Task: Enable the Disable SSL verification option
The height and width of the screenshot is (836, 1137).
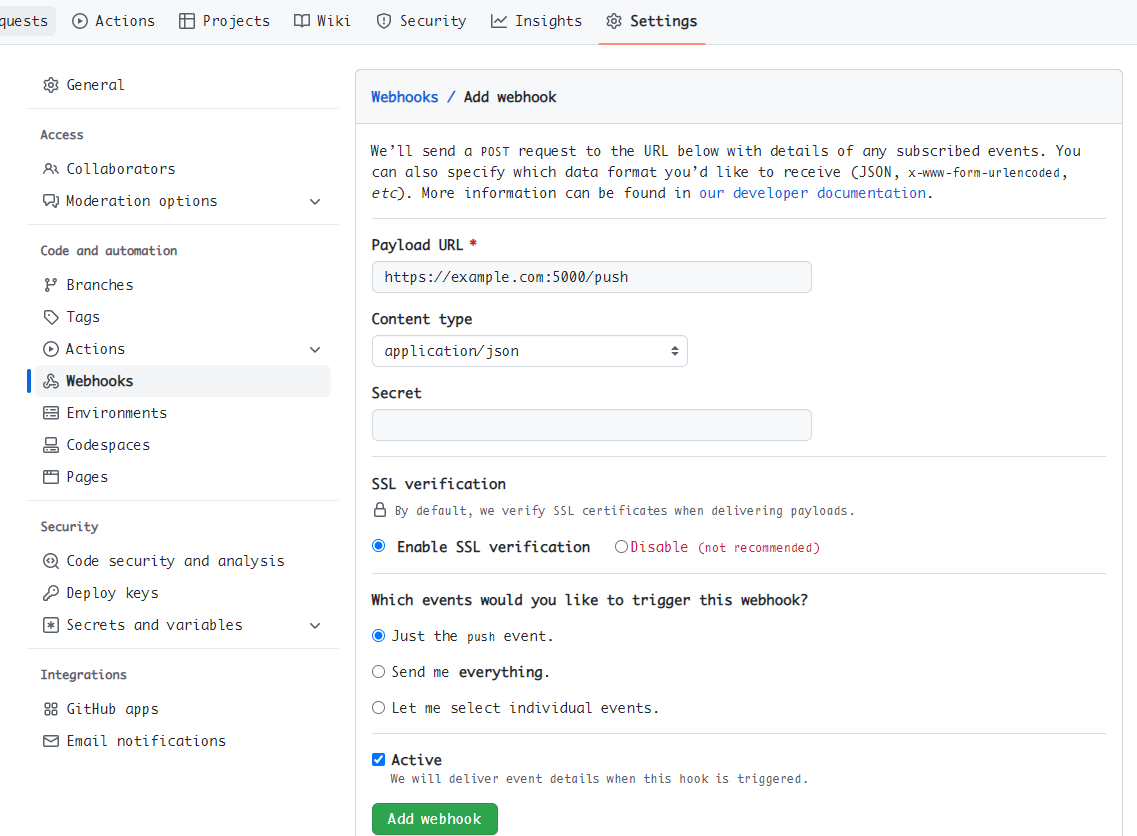Action: (x=622, y=546)
